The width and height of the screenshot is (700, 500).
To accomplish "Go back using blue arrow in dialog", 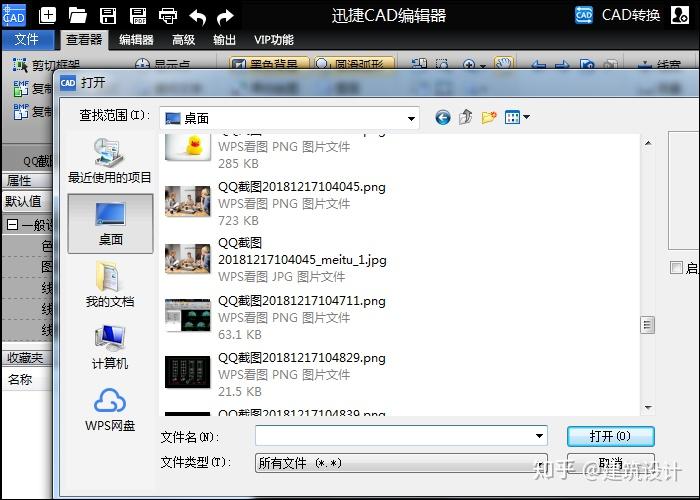I will point(442,118).
